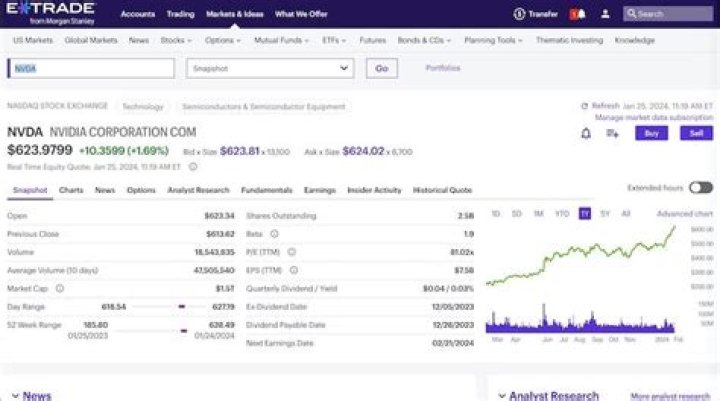Switch to the Analyst Research tab
This screenshot has height=401, width=720.
point(198,190)
